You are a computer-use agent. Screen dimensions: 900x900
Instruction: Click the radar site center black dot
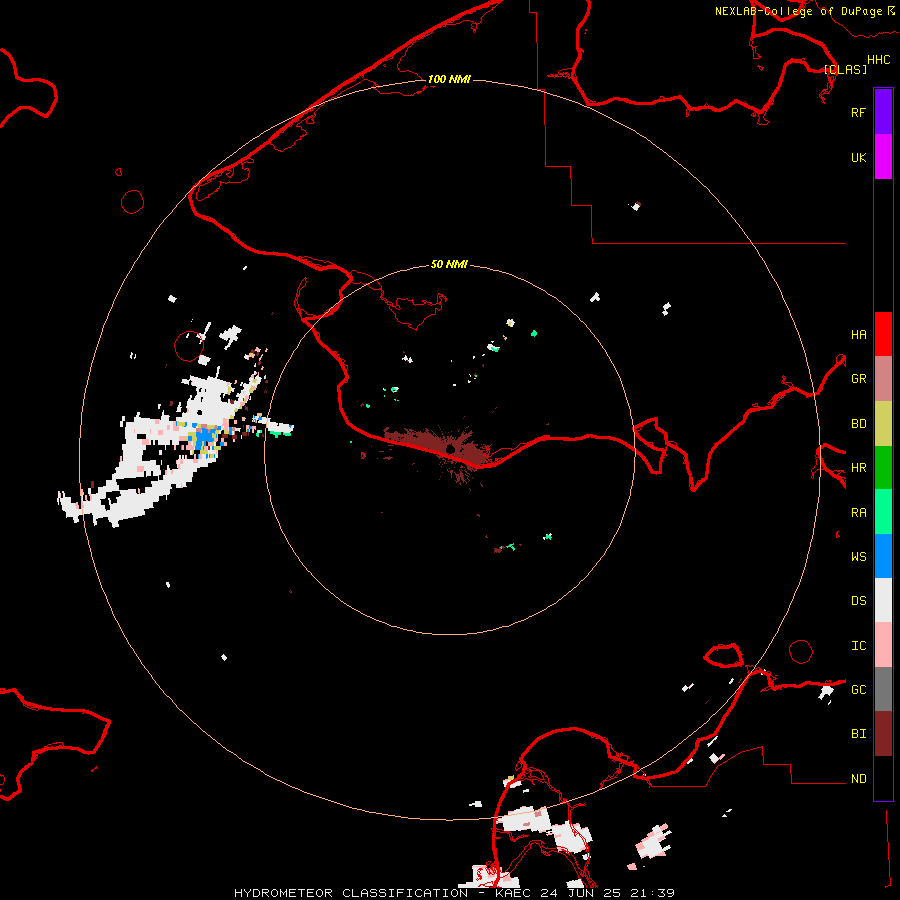point(451,448)
